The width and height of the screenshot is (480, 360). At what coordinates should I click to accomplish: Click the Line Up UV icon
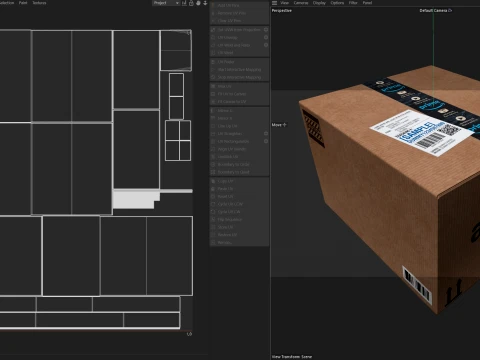[x=213, y=126]
